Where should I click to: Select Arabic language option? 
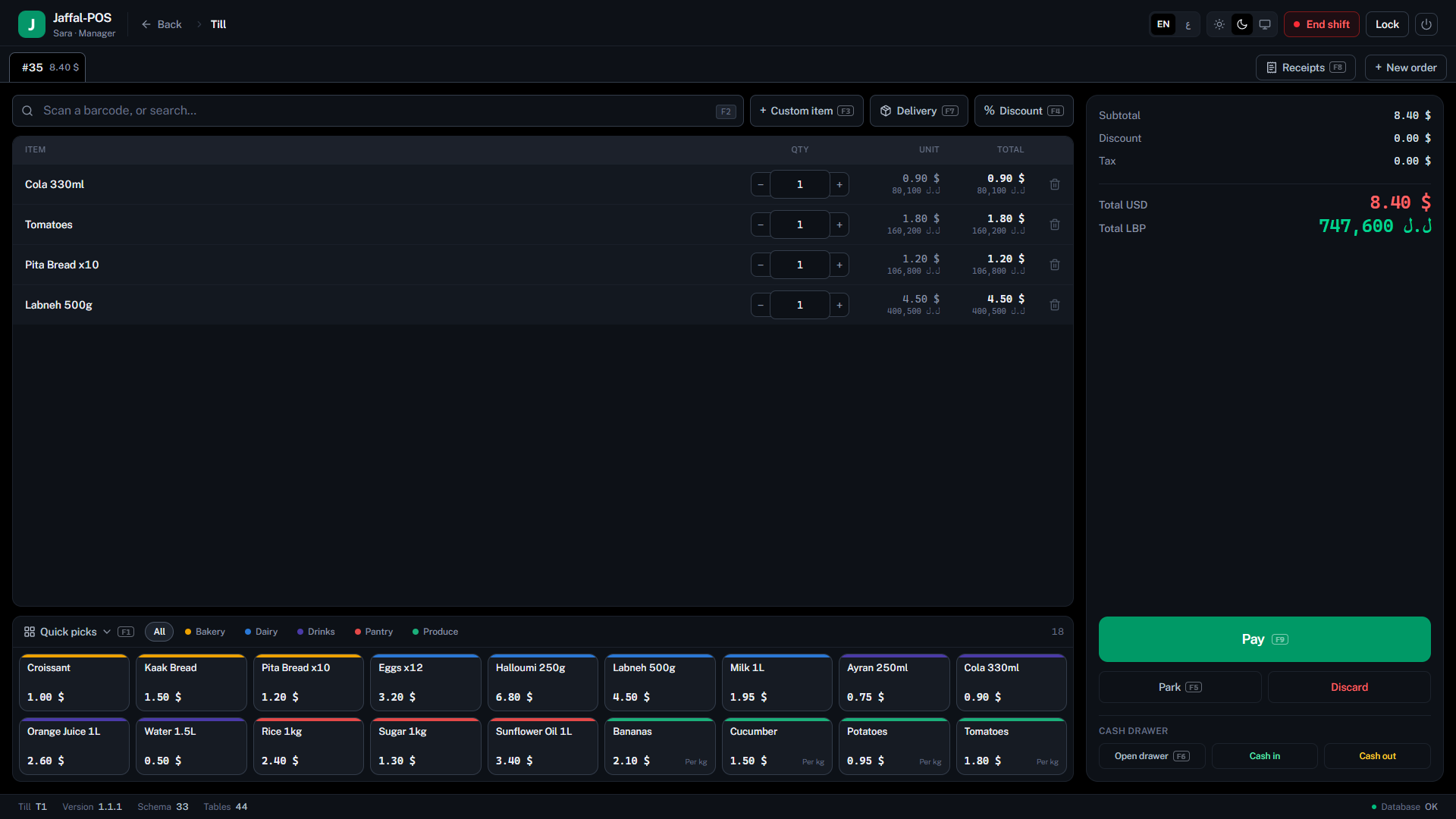(x=1188, y=24)
